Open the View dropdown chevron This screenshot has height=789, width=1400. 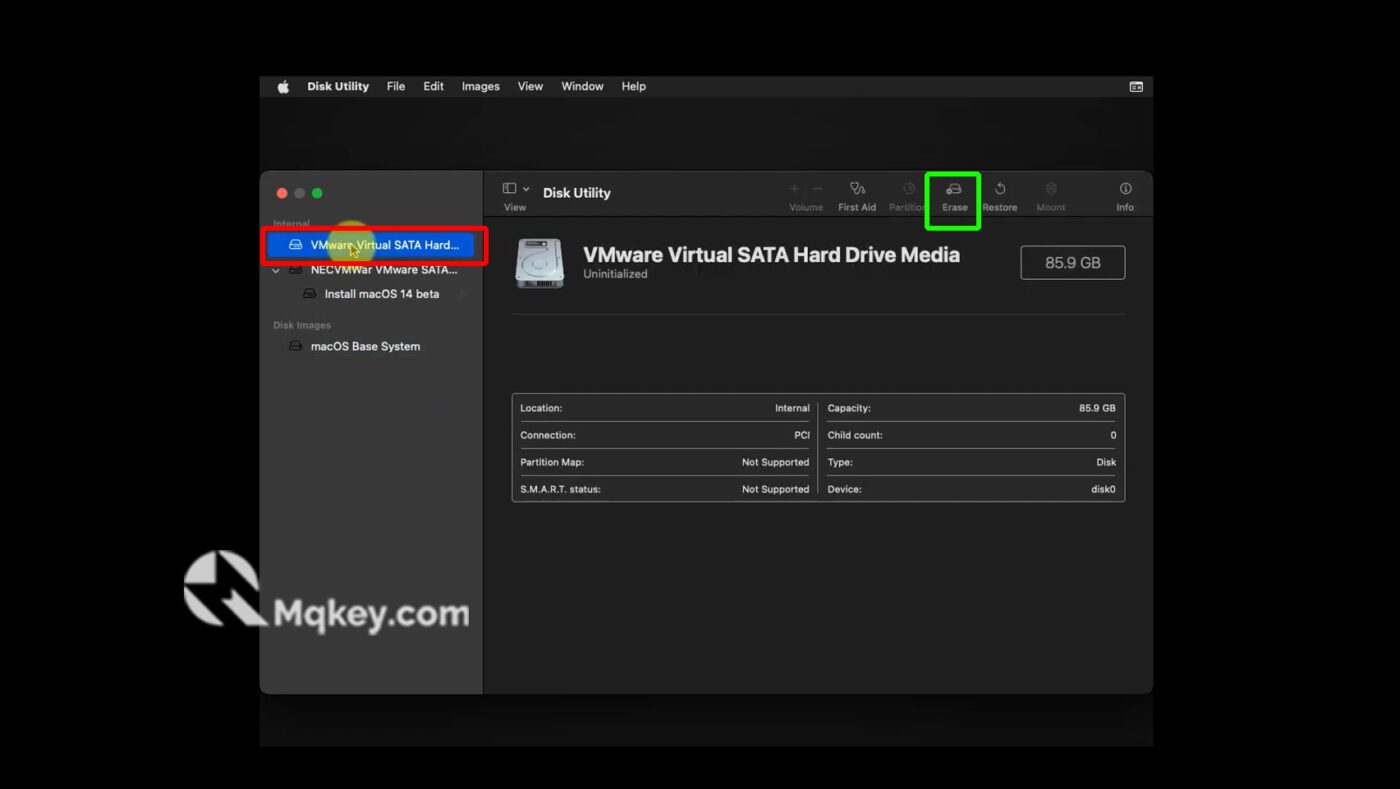click(526, 190)
